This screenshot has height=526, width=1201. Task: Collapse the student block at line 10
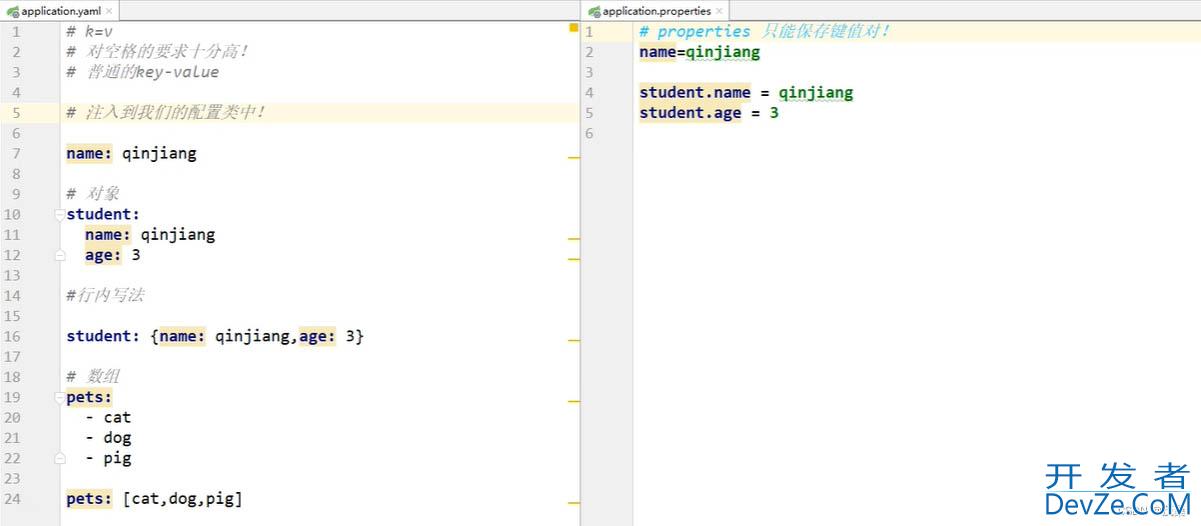(x=60, y=214)
